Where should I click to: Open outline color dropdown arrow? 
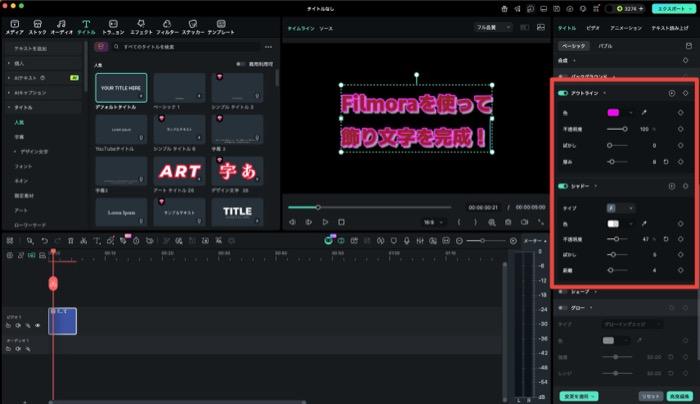[630, 112]
